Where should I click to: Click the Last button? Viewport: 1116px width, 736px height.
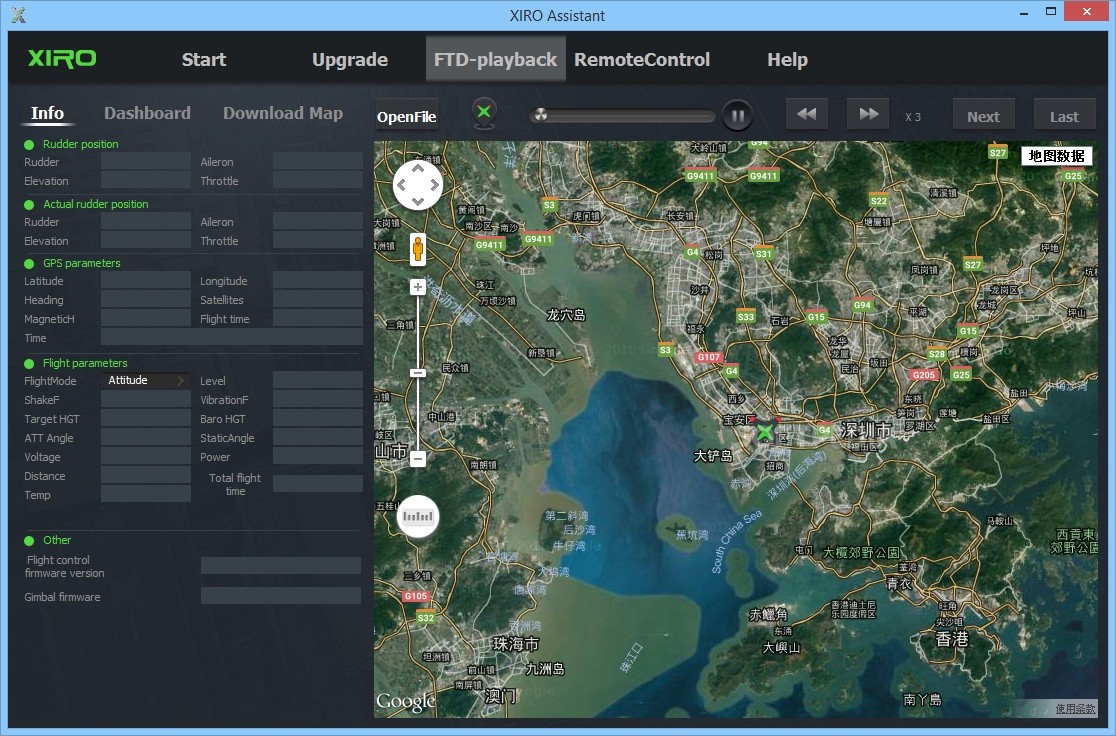1064,116
